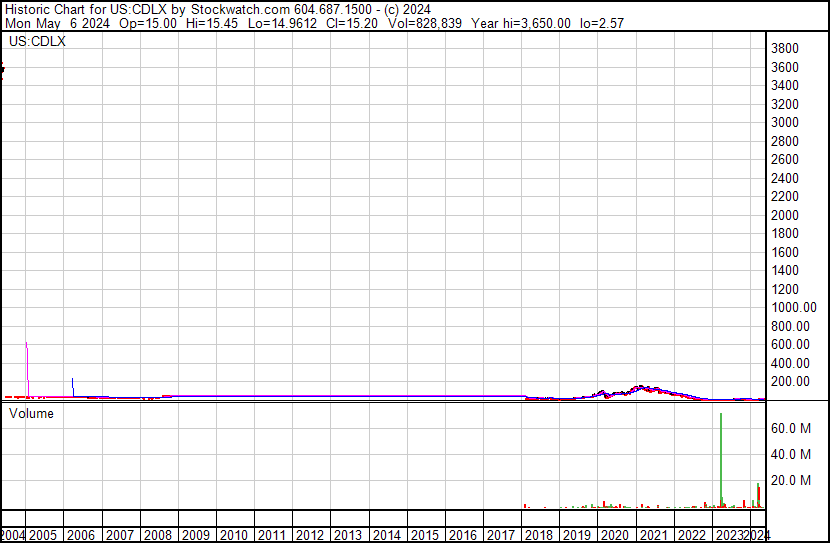Screen dimensions: 830x543
Task: Click the 2004 year label on the axis
Action: point(12,535)
